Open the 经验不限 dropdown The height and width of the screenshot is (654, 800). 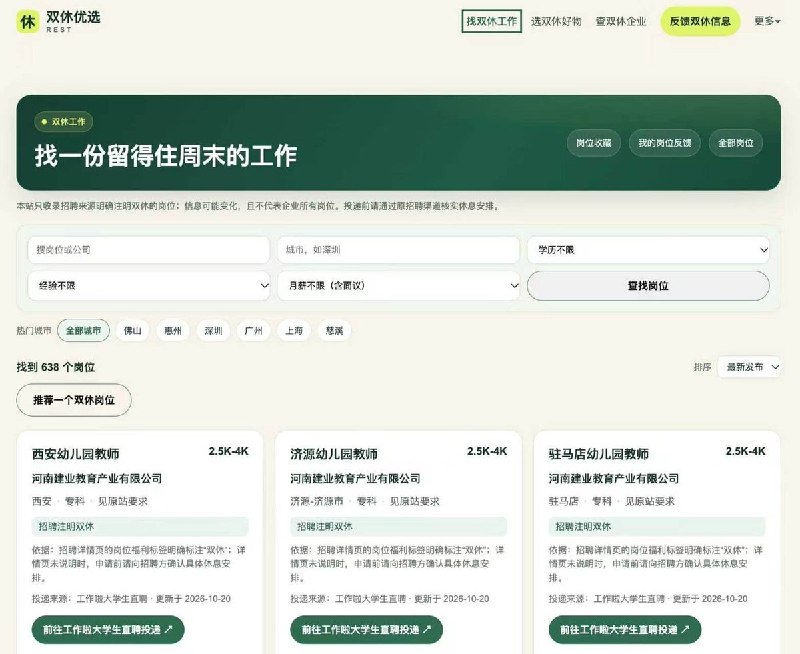tap(148, 286)
